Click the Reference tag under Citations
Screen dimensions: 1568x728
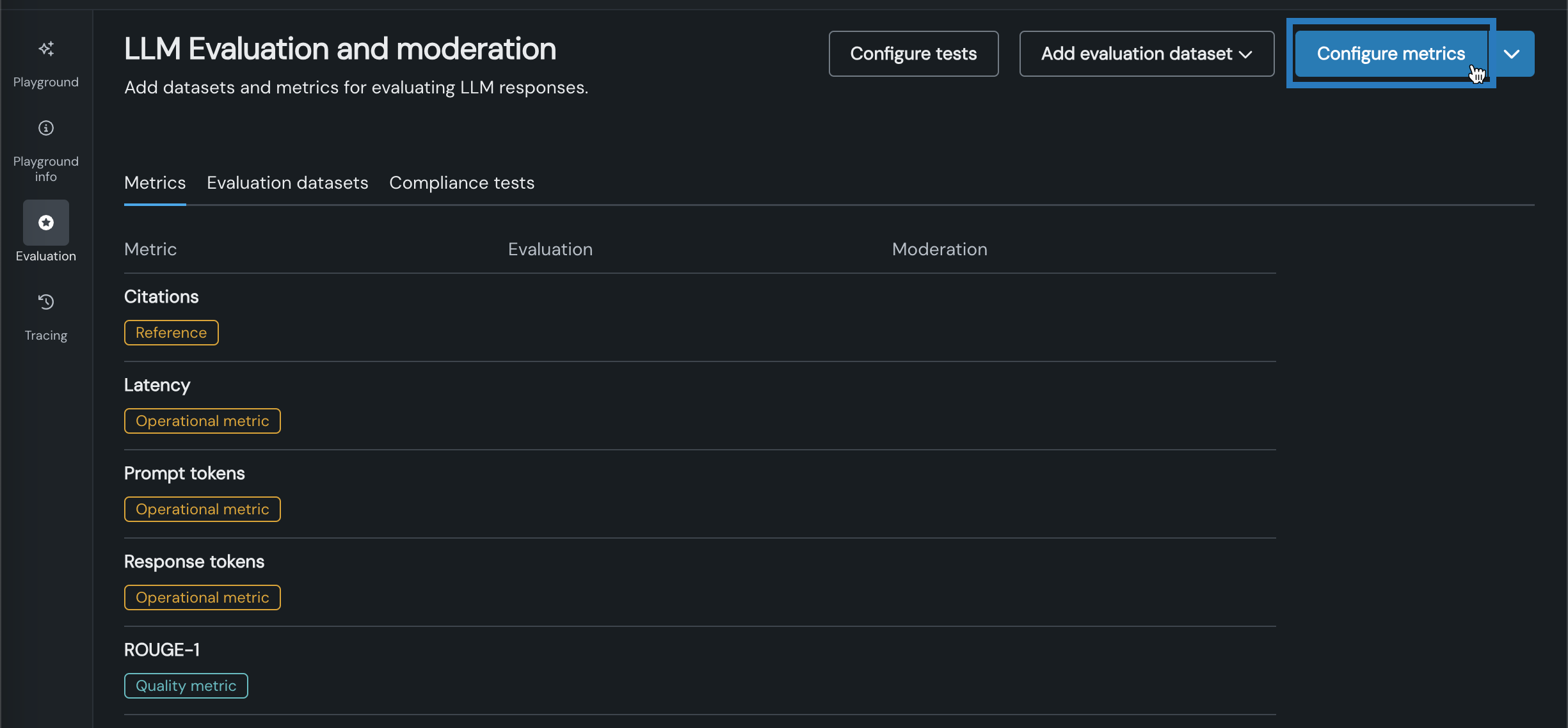[x=172, y=333]
